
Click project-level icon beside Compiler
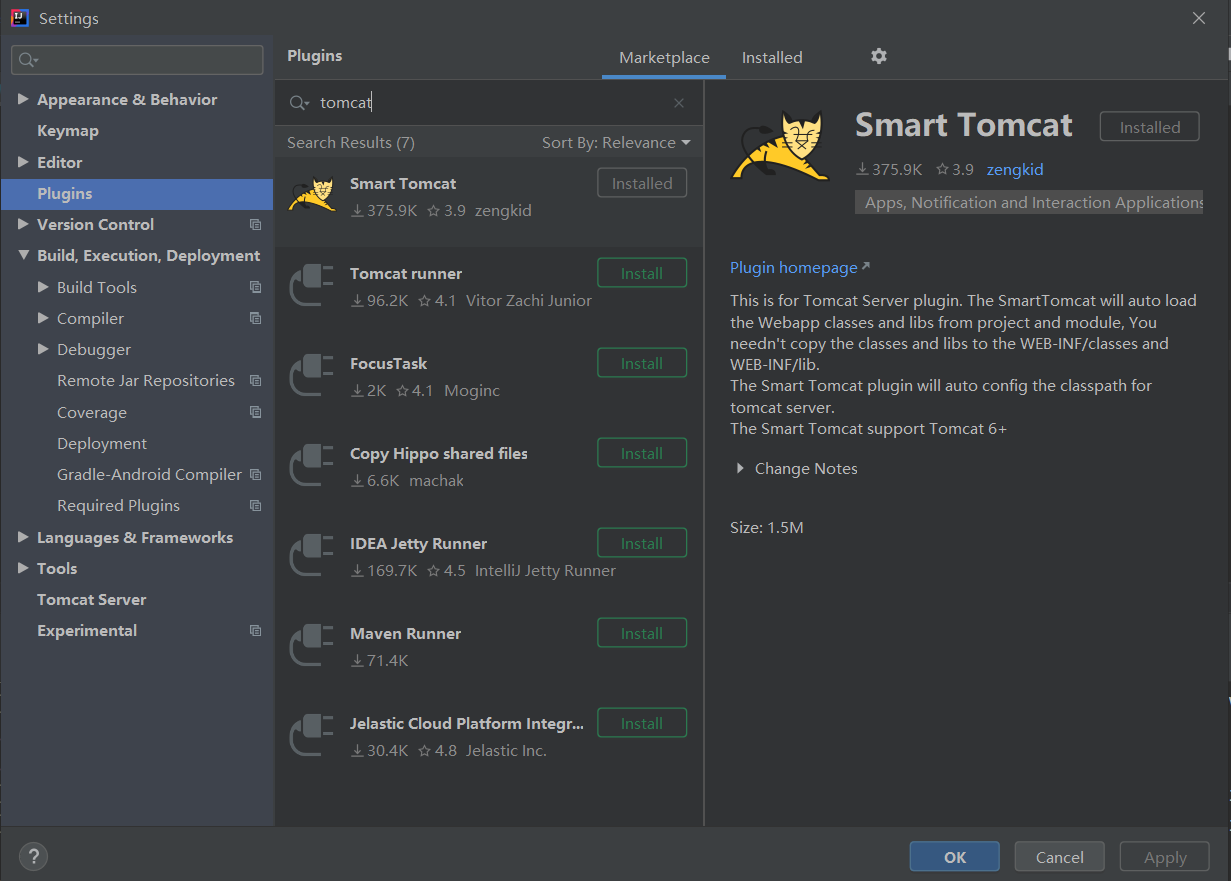point(255,319)
